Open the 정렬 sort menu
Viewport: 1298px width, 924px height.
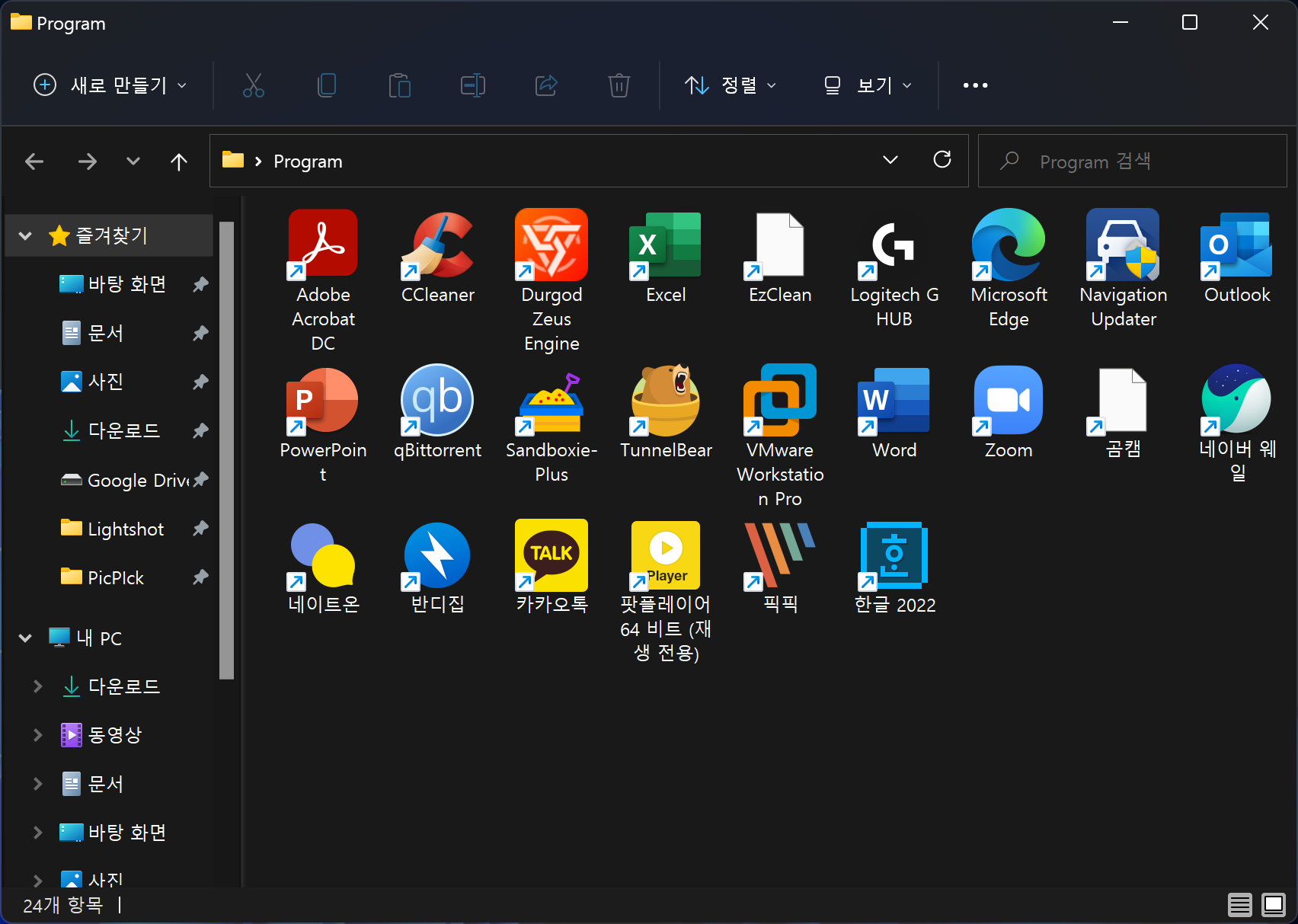click(730, 85)
